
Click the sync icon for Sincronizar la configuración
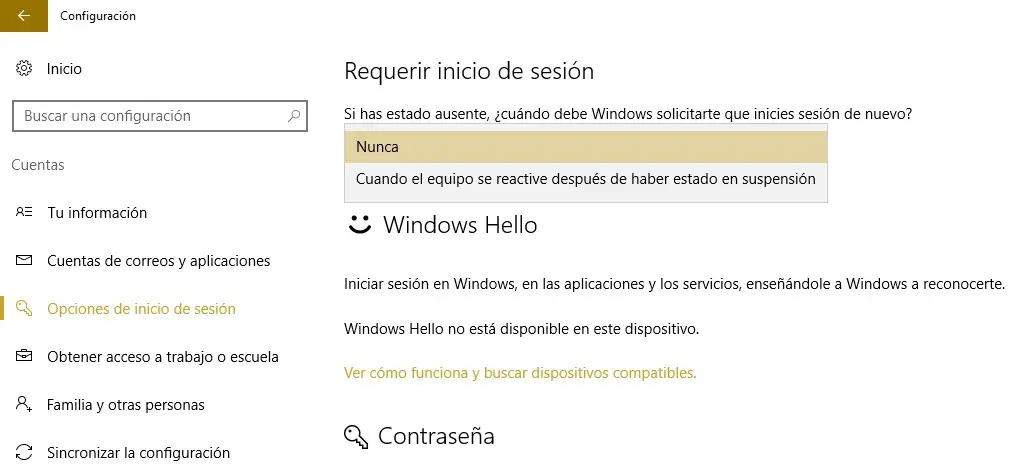[x=25, y=453]
